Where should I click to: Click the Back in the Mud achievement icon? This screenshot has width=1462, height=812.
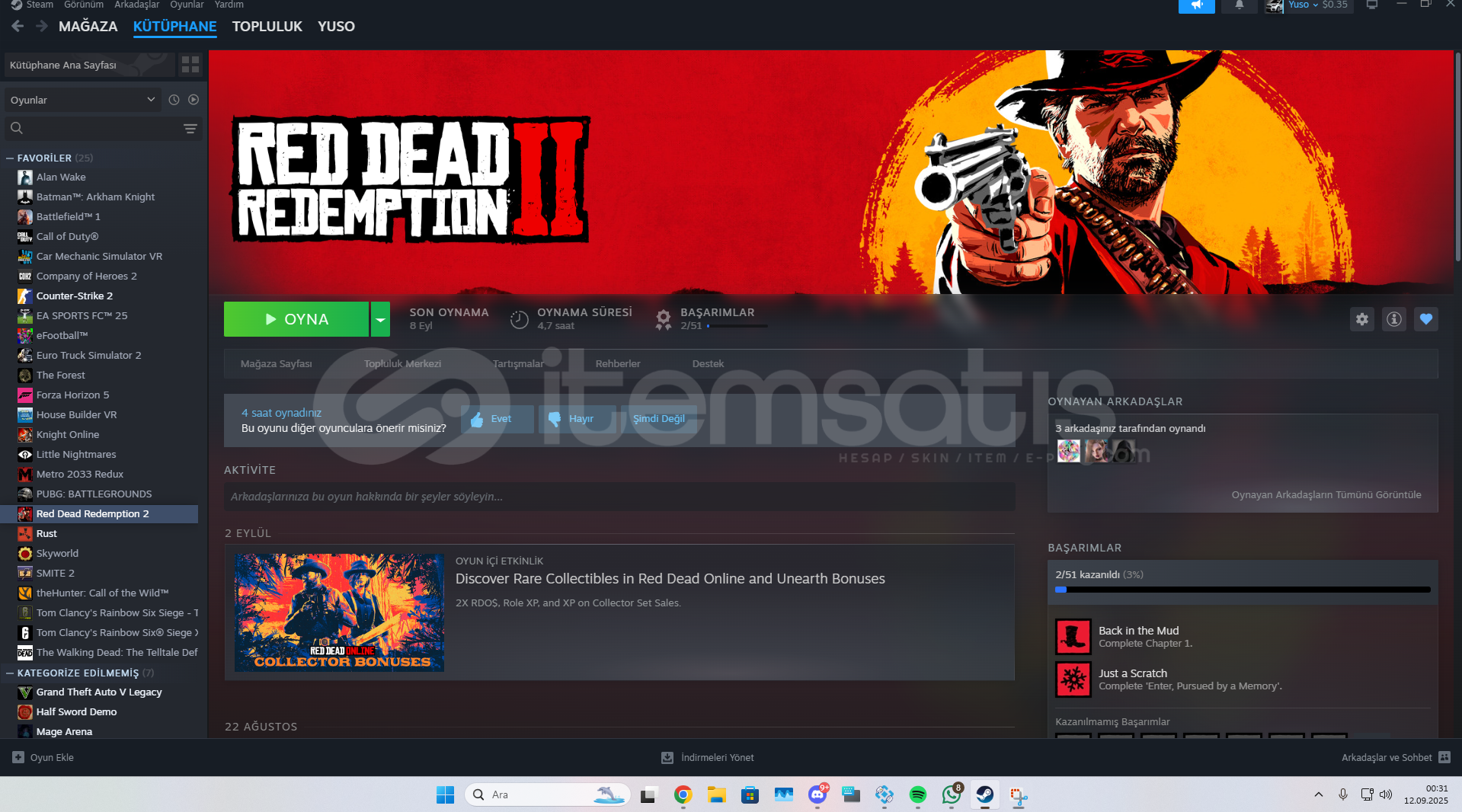(1073, 637)
